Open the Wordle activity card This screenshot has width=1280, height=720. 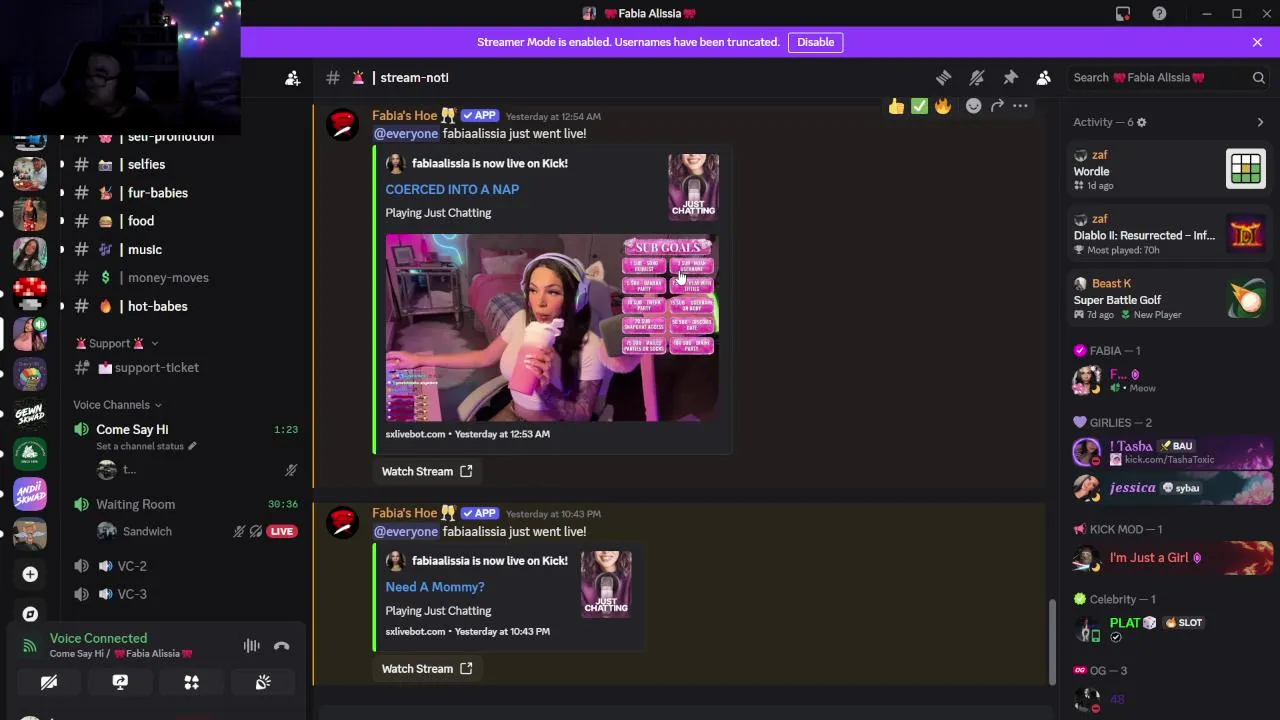[1168, 170]
